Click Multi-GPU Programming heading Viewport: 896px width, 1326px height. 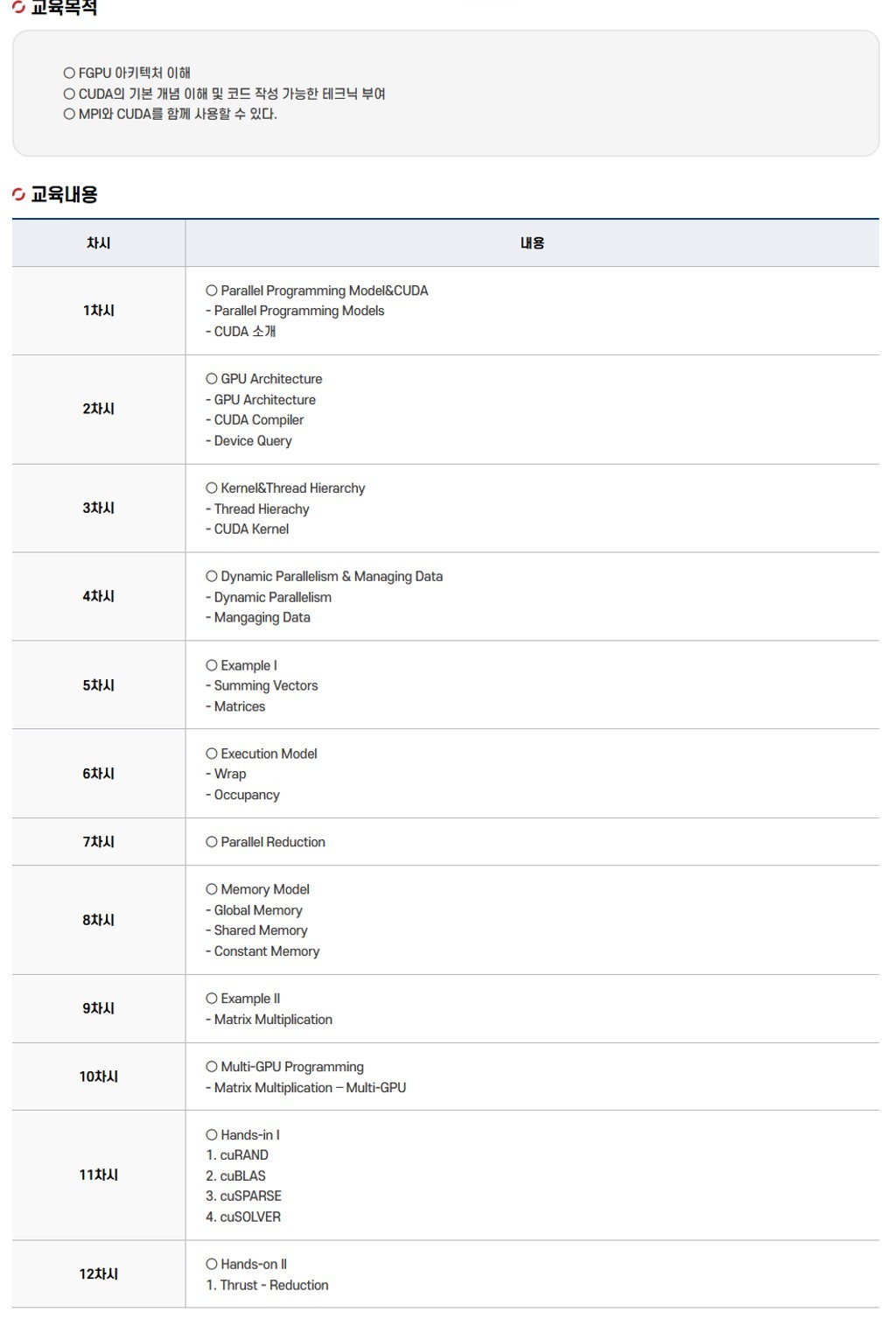point(291,1067)
